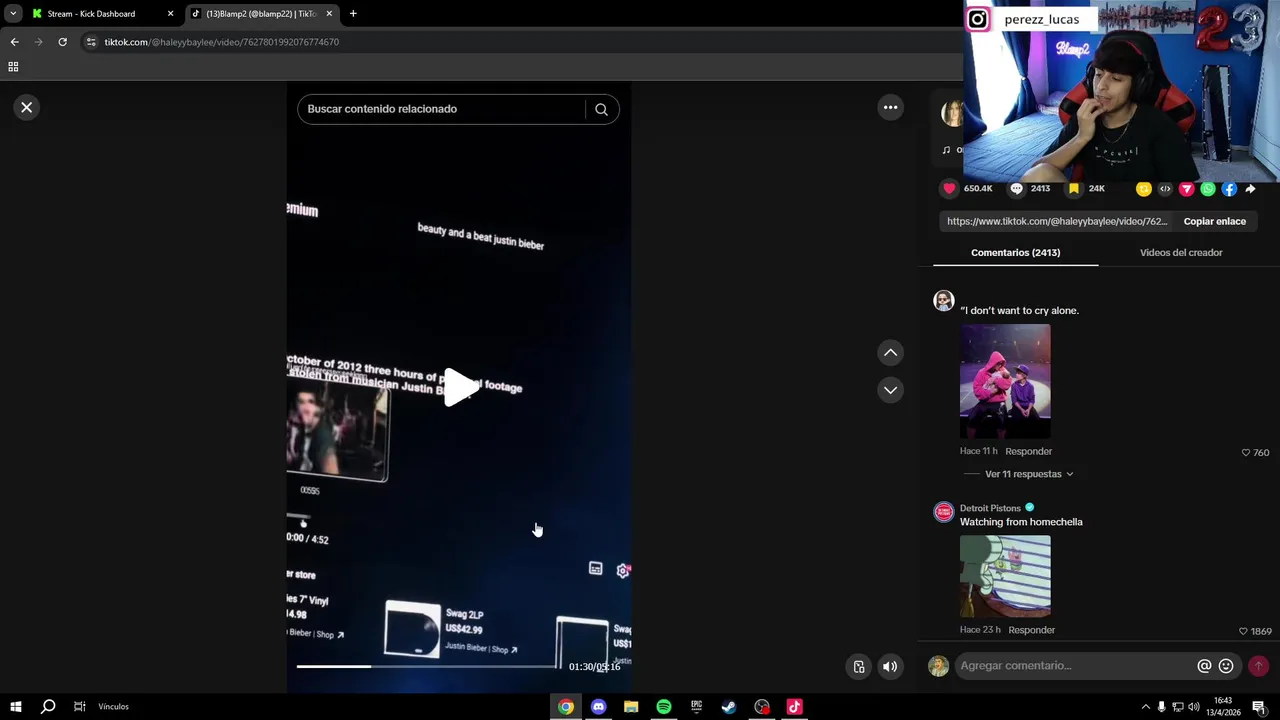Get embed code with the </> icon
This screenshot has width=1280, height=720.
point(1165,189)
